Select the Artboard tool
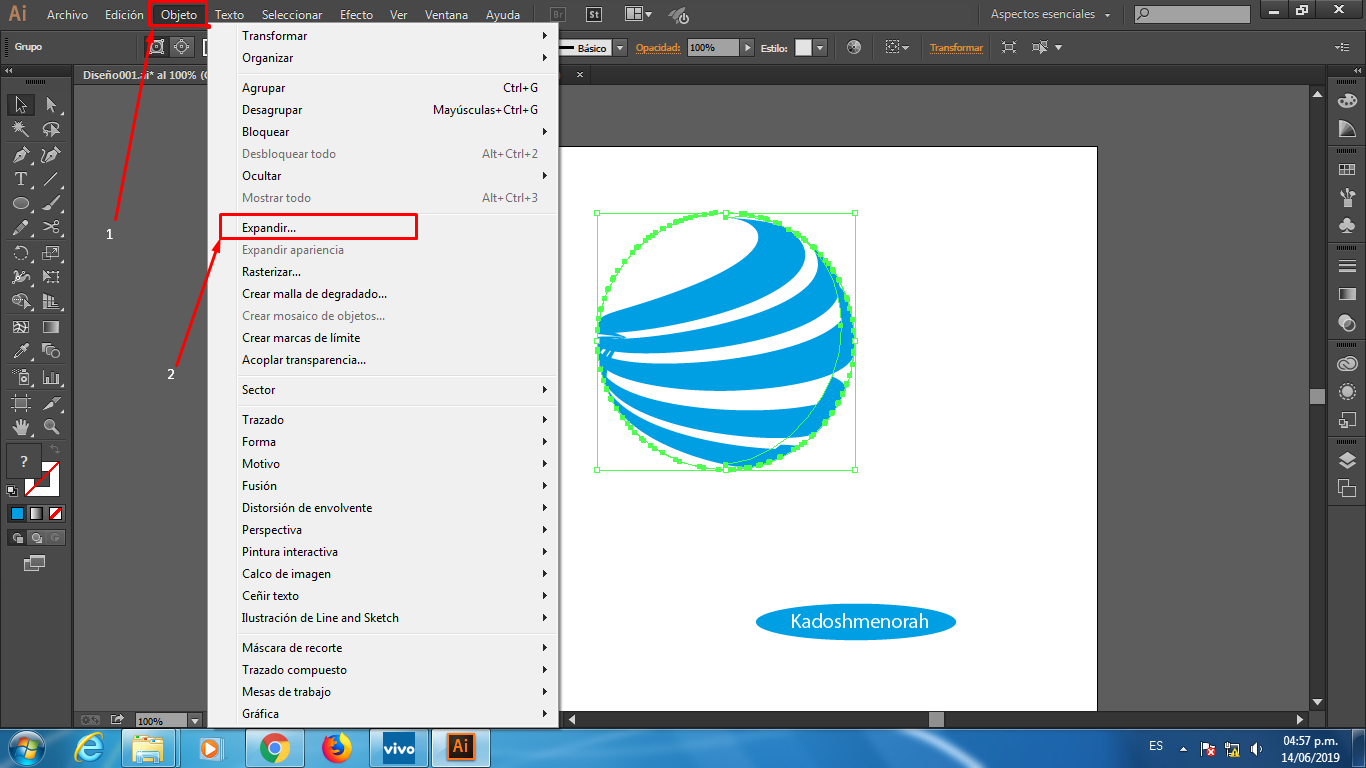This screenshot has width=1366, height=768. pos(21,403)
